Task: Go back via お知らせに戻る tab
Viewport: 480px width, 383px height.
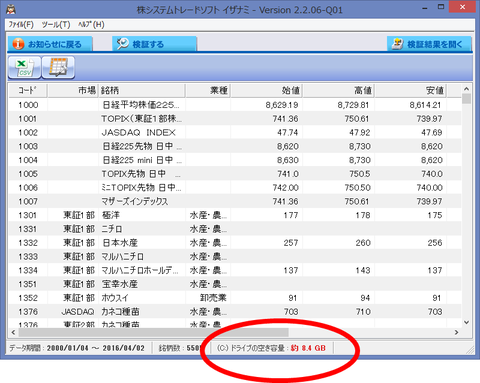Action: tap(49, 44)
